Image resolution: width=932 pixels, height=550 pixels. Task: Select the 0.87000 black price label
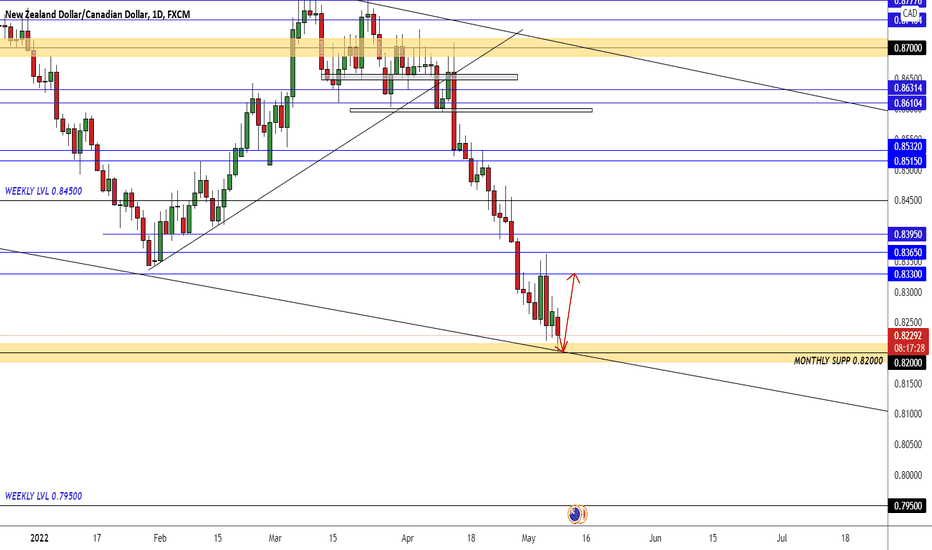[907, 48]
